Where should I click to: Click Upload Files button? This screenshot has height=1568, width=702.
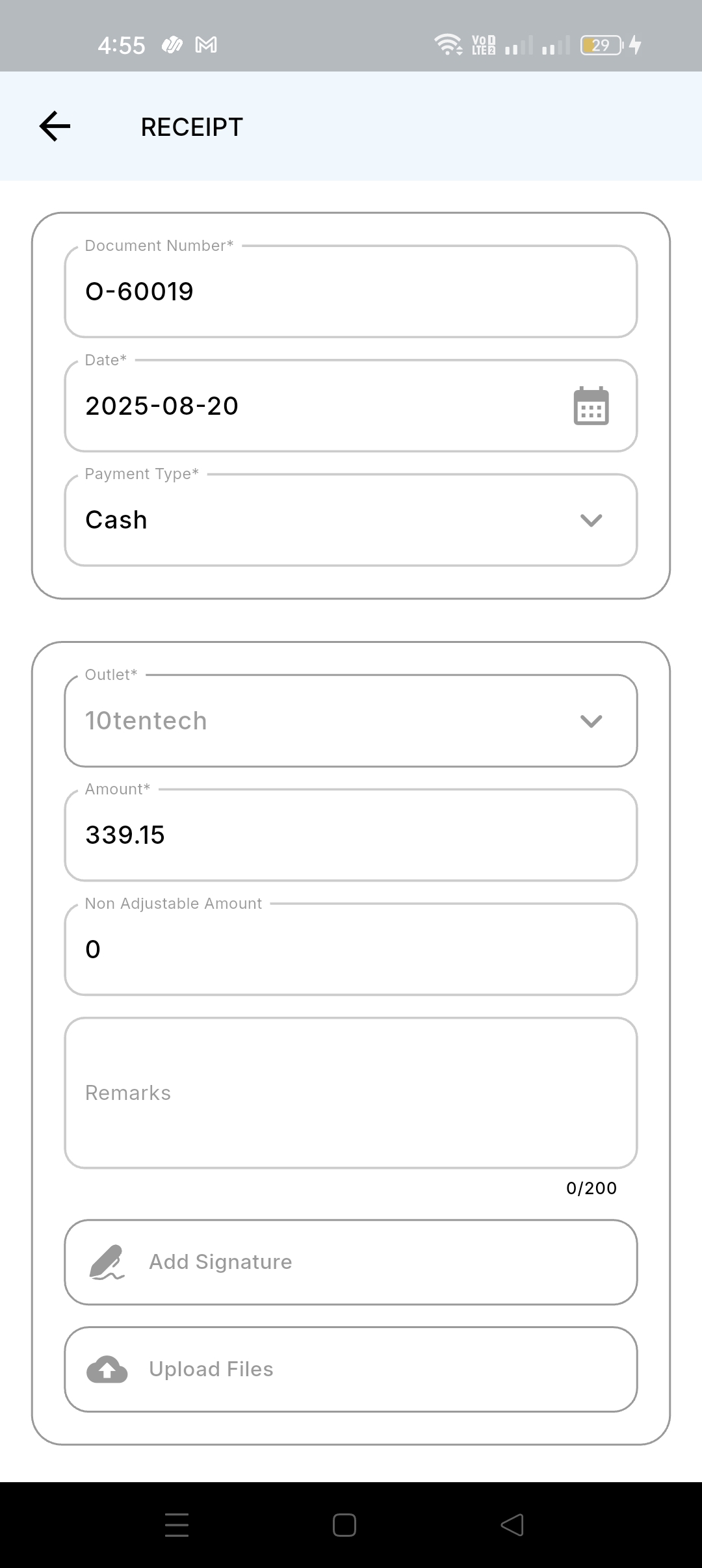tap(351, 1370)
